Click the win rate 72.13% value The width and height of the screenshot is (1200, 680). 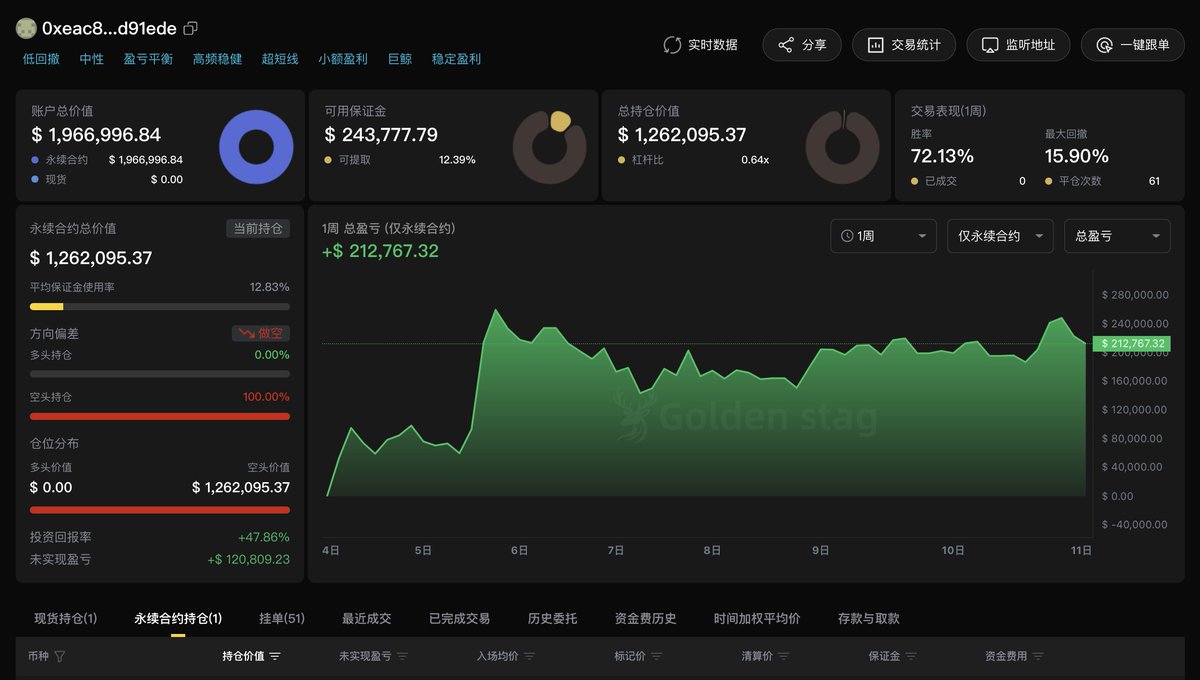point(942,156)
